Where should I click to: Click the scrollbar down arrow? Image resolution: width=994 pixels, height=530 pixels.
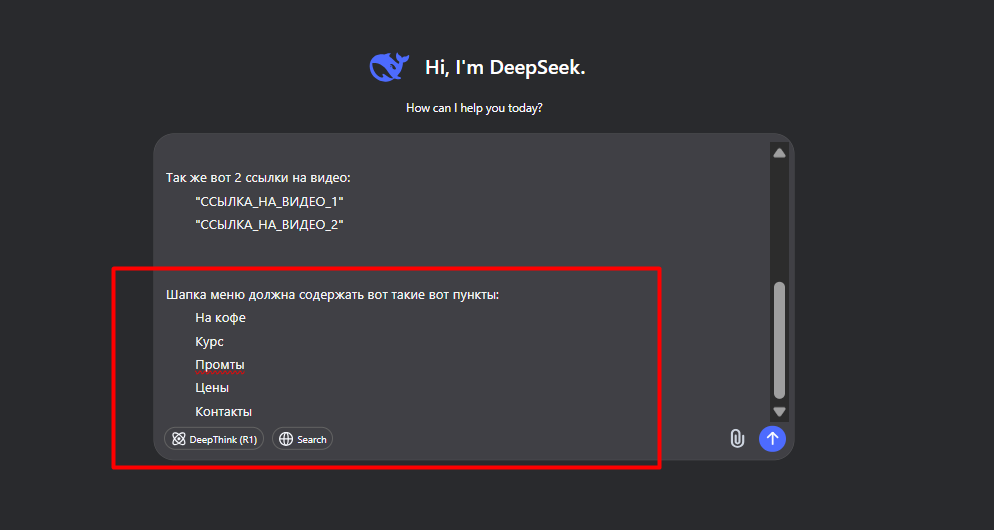779,412
